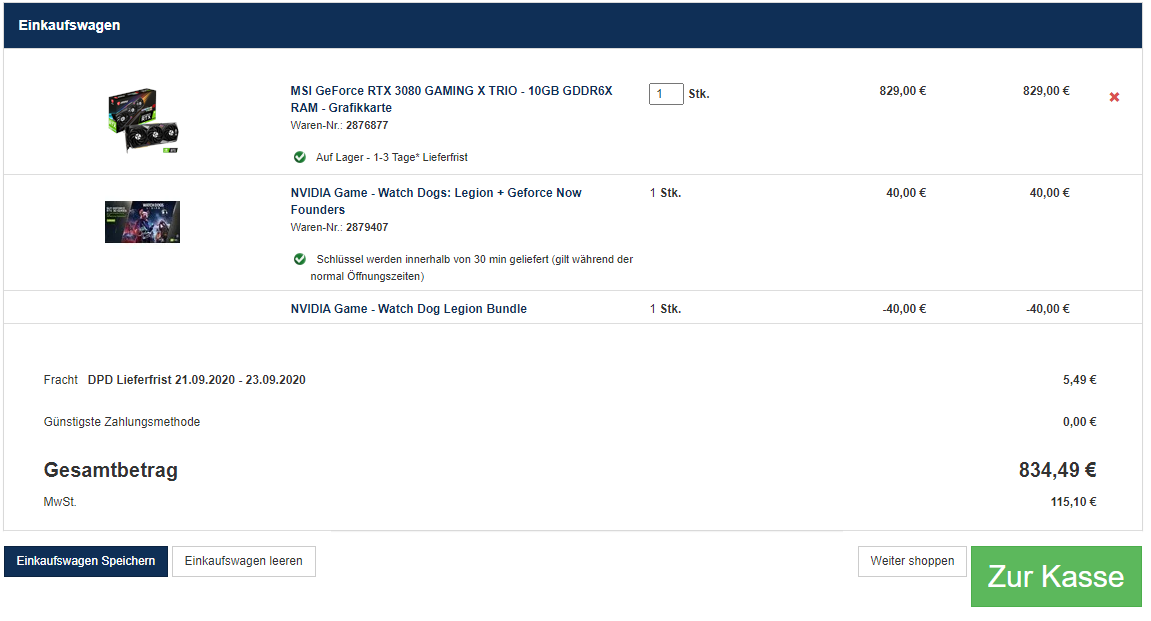Viewport: 1151px width, 621px height.
Task: Click green stock checkmark for Auf Lager
Action: [x=299, y=157]
